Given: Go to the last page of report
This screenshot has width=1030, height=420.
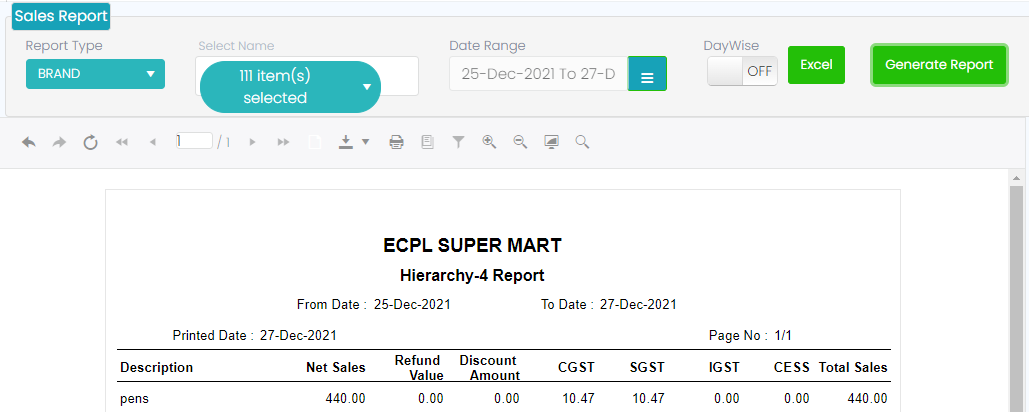Looking at the screenshot, I should [284, 142].
